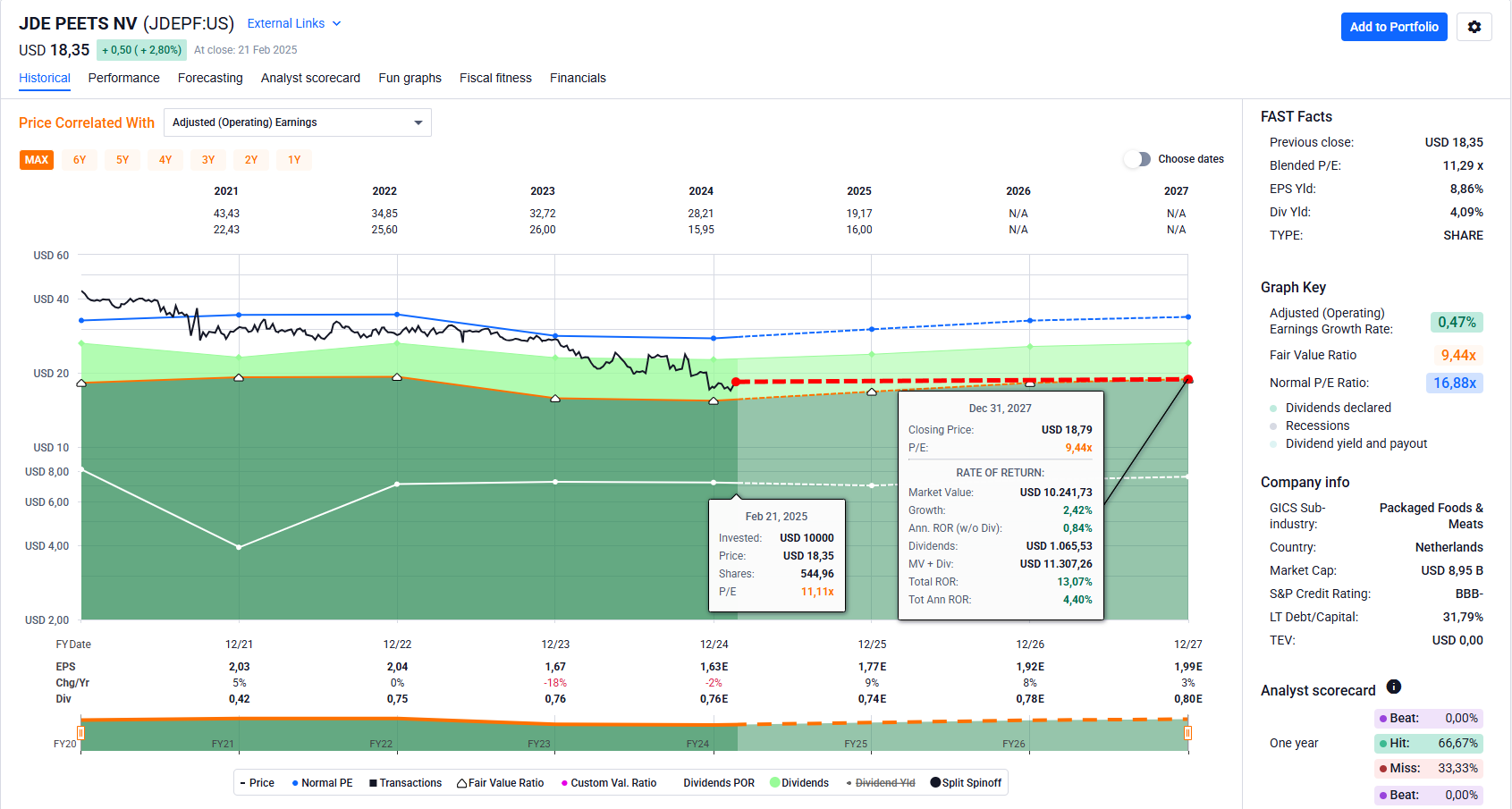The width and height of the screenshot is (1512, 809).
Task: Toggle Recessions in Graph Key
Action: 1317,426
